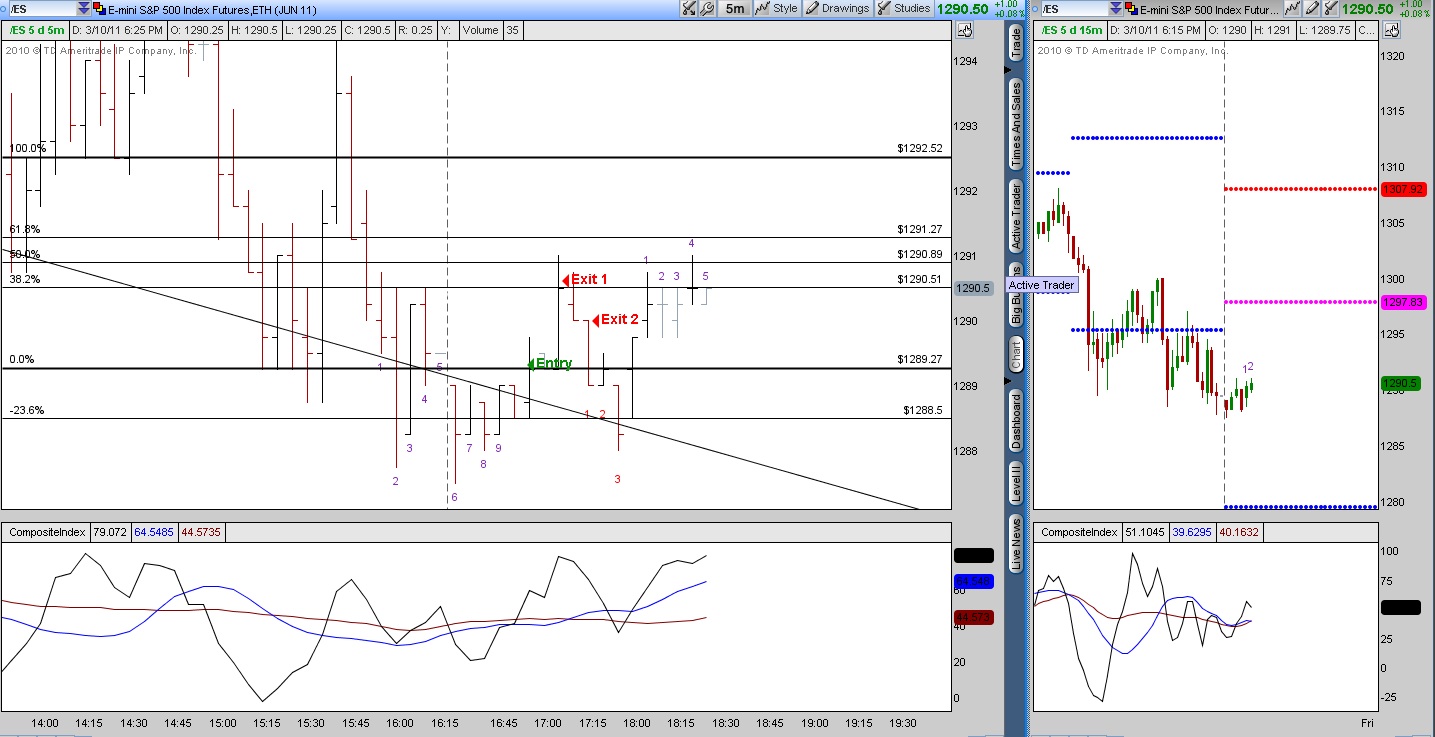Click the green 1290.5 price label on right axis
The height and width of the screenshot is (737, 1435).
(1400, 383)
